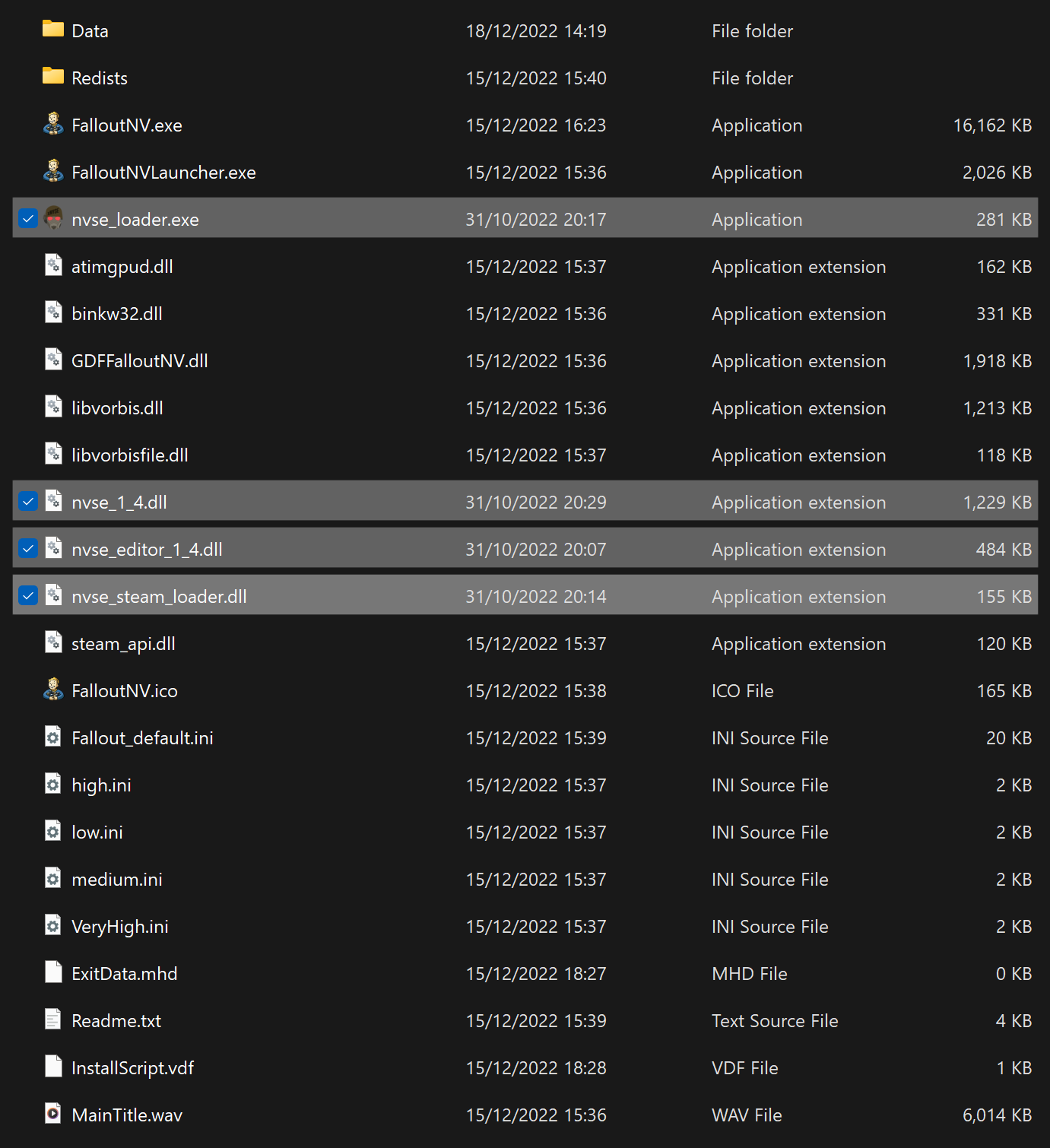Click the nvse_editor_1_4.dll file icon
This screenshot has height=1148, width=1050.
click(x=53, y=548)
